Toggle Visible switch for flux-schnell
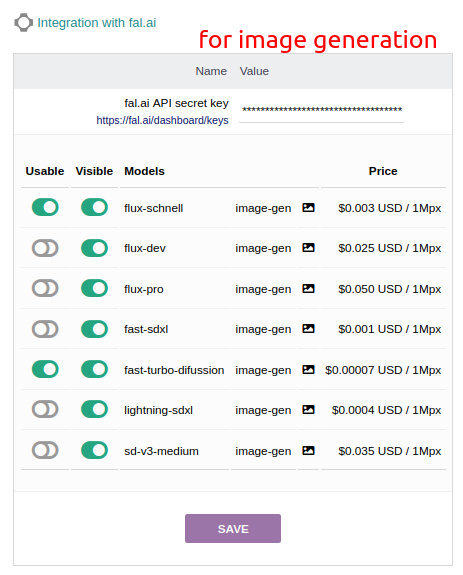The height and width of the screenshot is (575, 463). pos(94,207)
